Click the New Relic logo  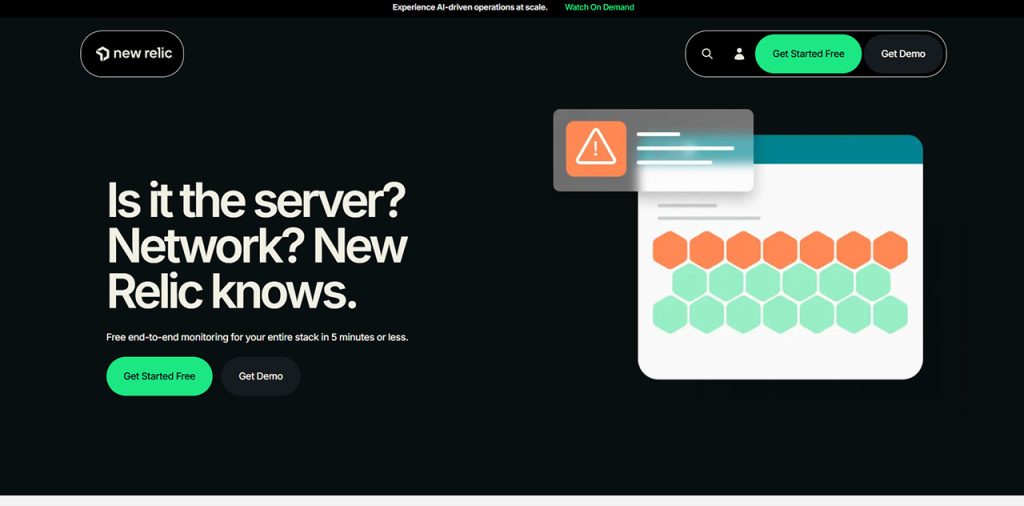[133, 54]
